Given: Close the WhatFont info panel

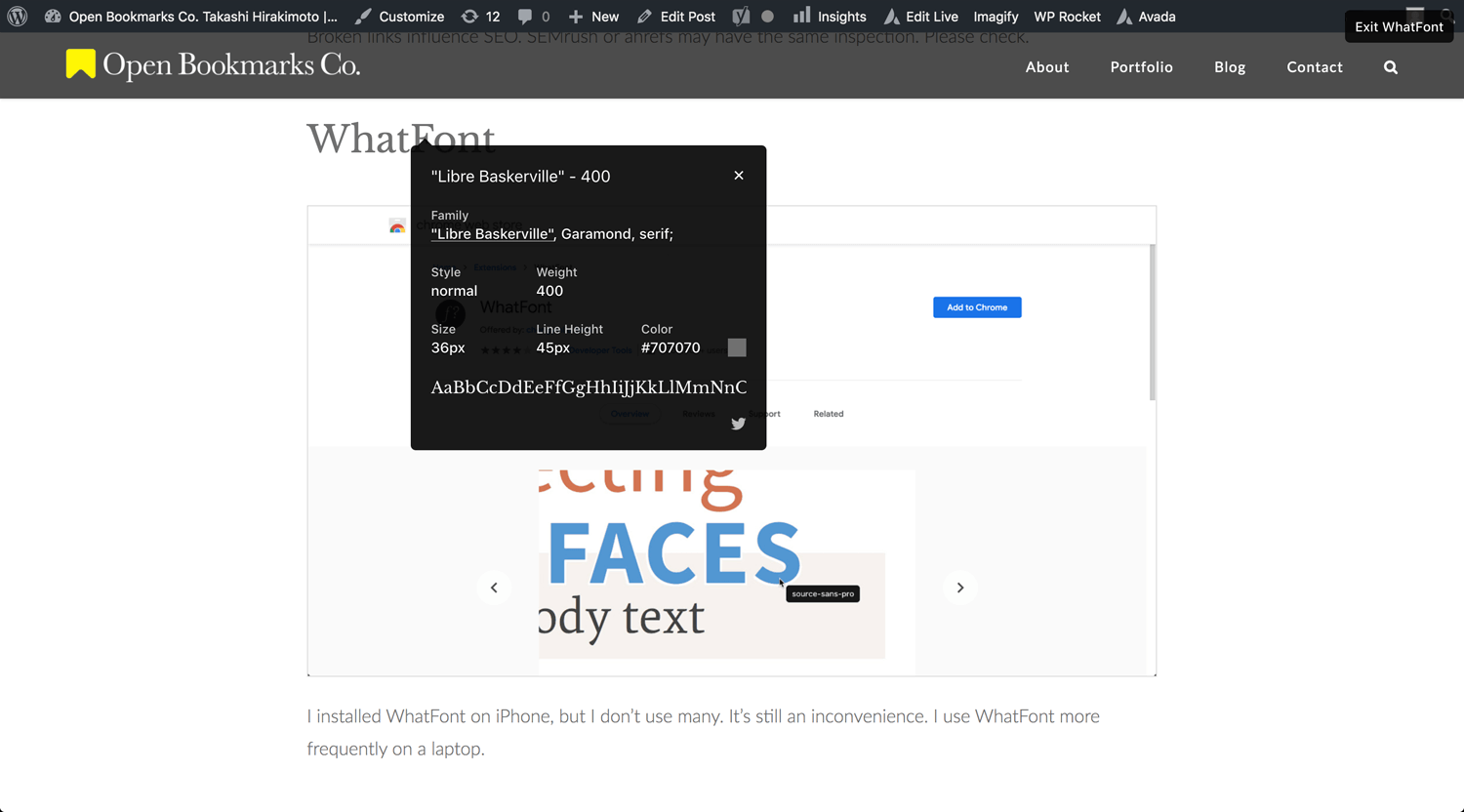Looking at the screenshot, I should pos(739,176).
